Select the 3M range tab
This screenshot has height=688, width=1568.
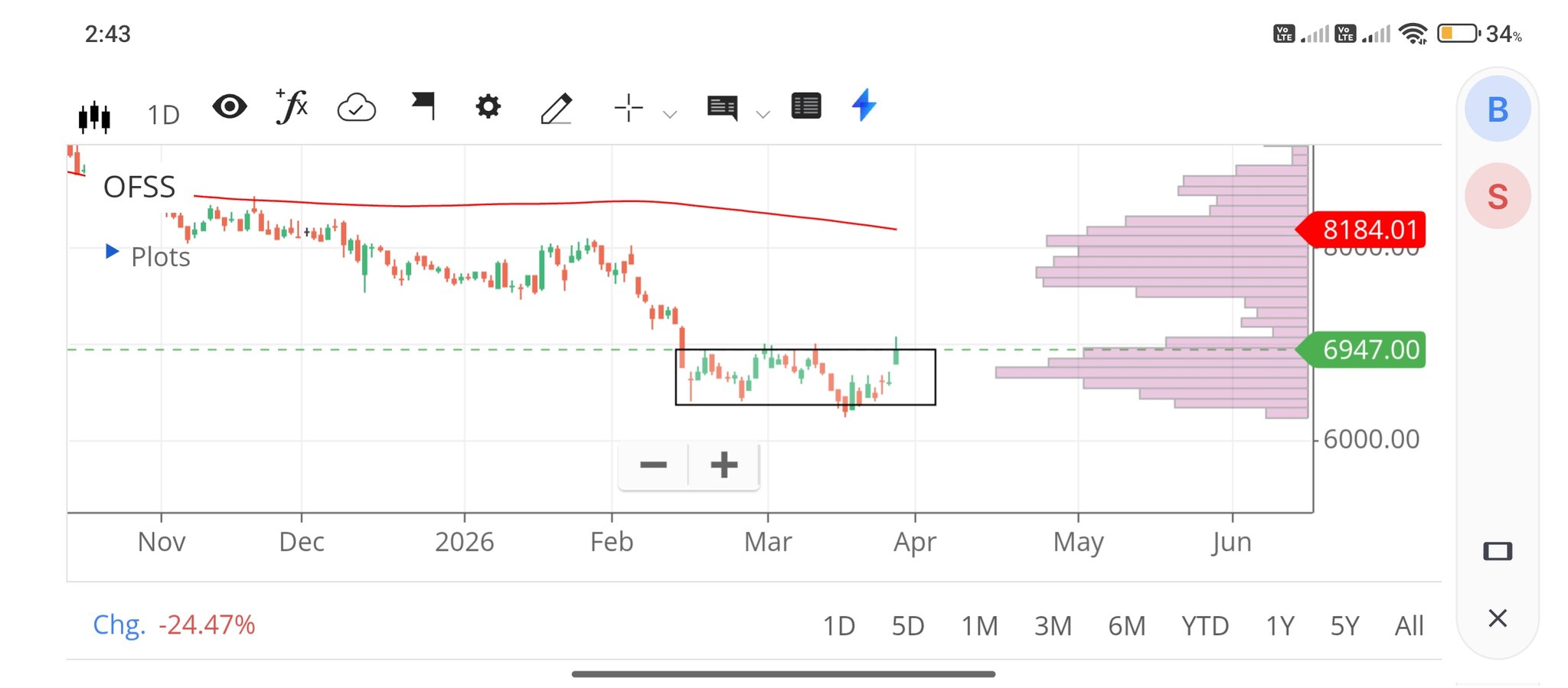(x=1053, y=626)
